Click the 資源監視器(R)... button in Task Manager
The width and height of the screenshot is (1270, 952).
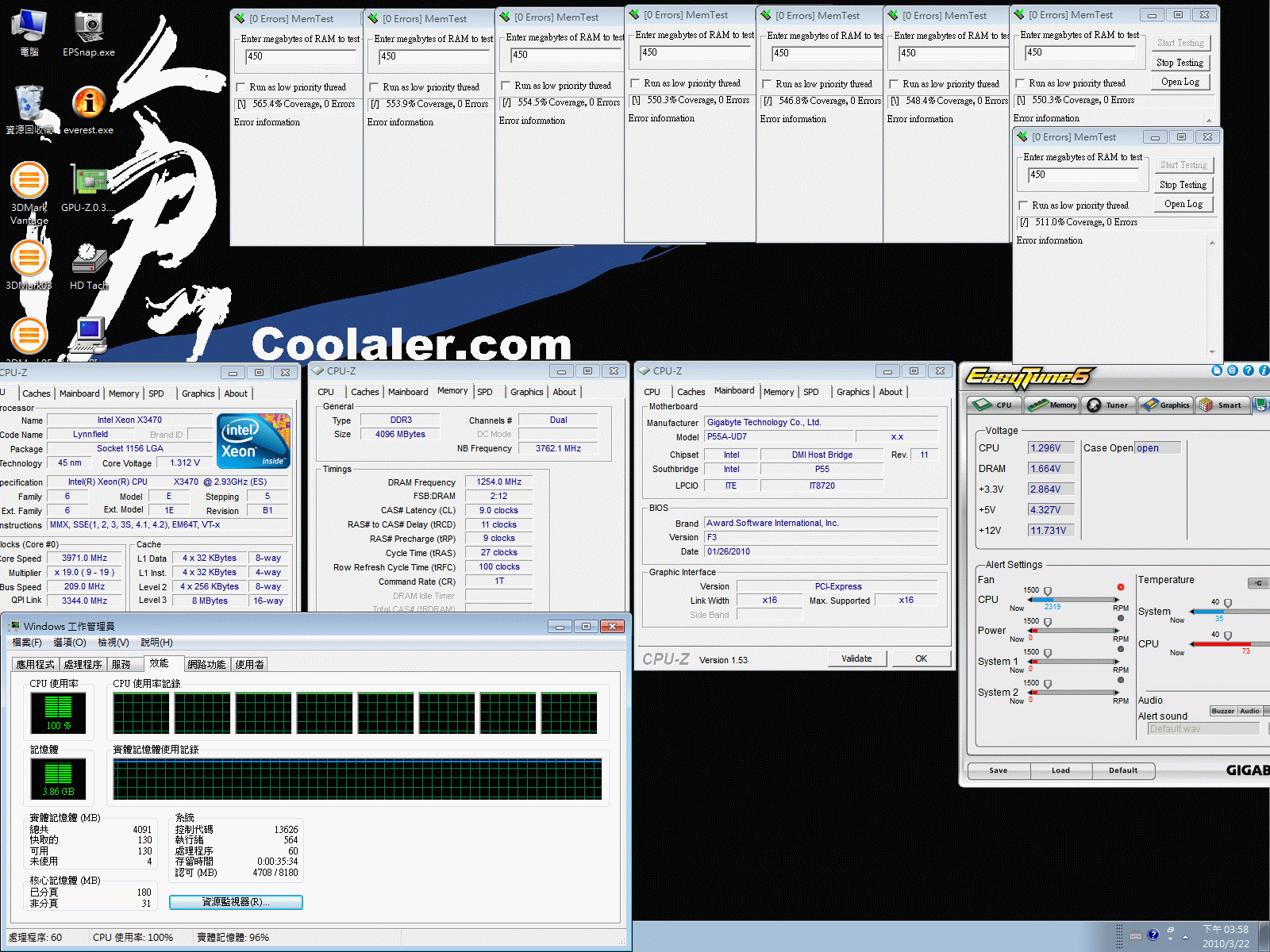tap(236, 902)
